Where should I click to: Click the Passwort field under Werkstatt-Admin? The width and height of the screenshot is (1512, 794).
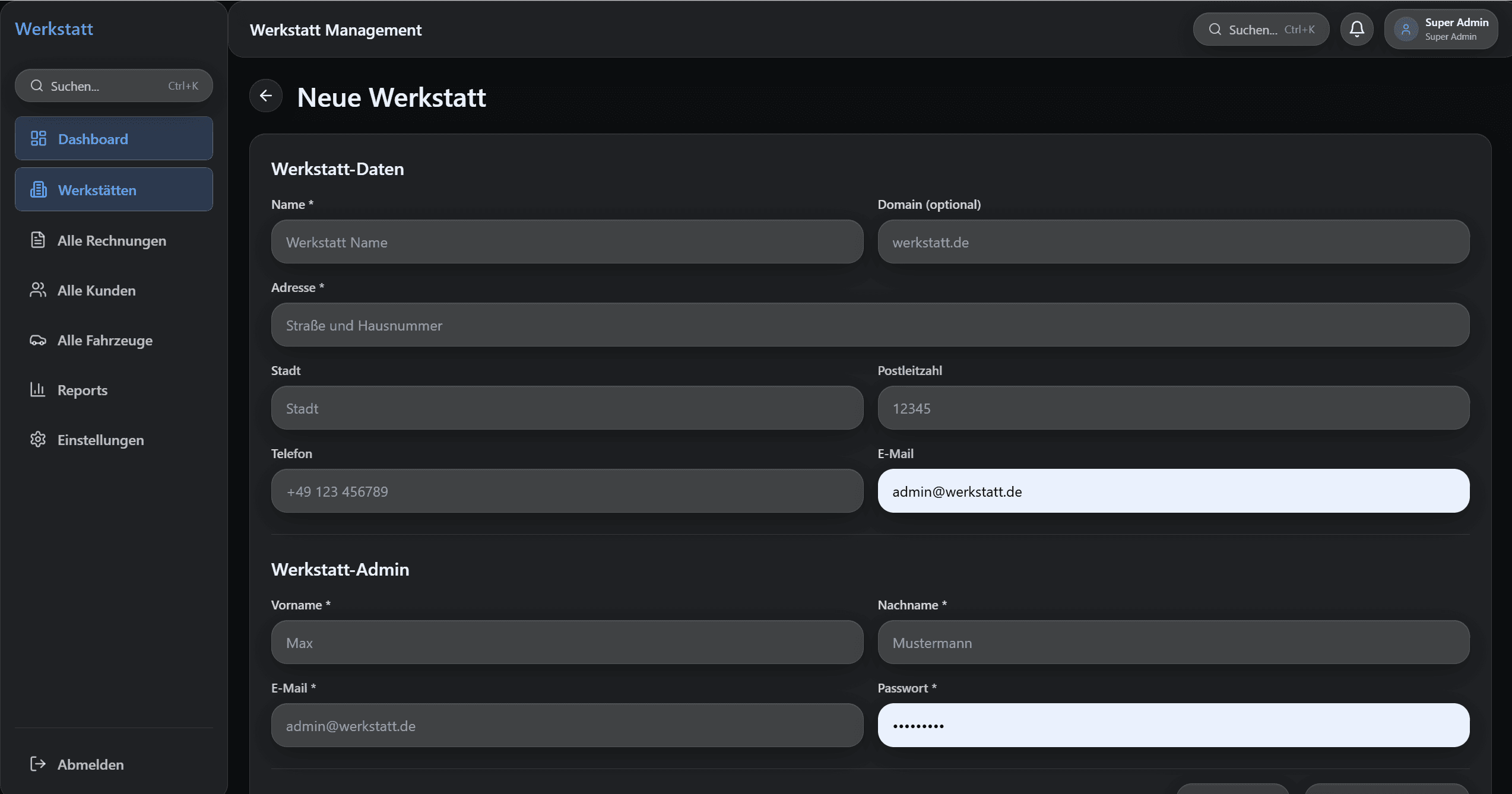click(x=1173, y=725)
